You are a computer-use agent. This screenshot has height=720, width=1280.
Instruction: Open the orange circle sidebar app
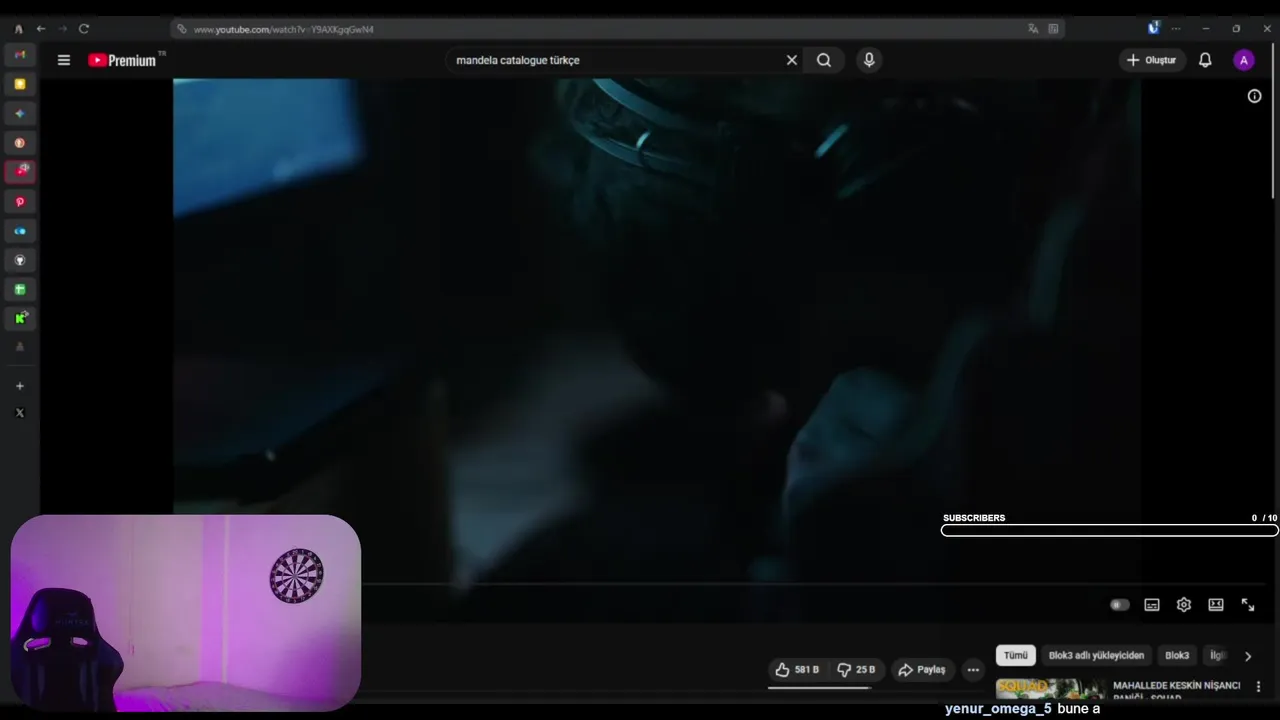click(x=19, y=143)
